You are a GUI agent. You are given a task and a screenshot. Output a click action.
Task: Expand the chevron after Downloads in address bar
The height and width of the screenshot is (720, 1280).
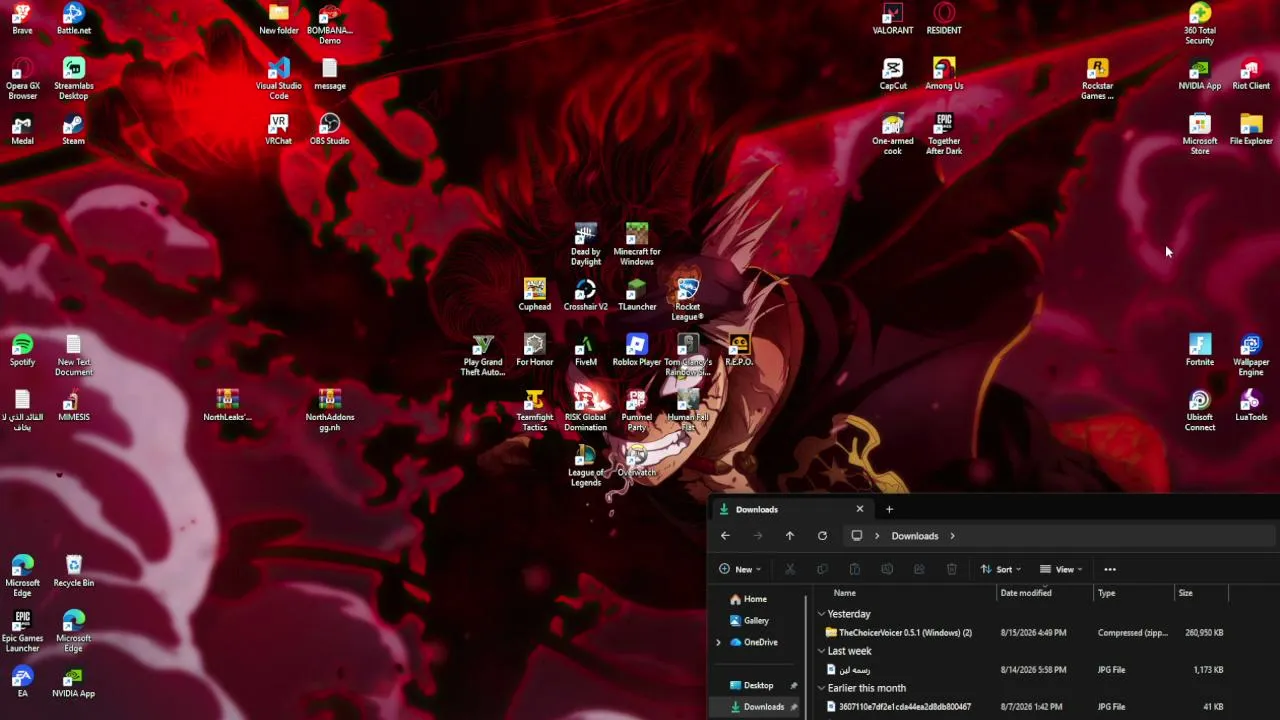coord(952,536)
